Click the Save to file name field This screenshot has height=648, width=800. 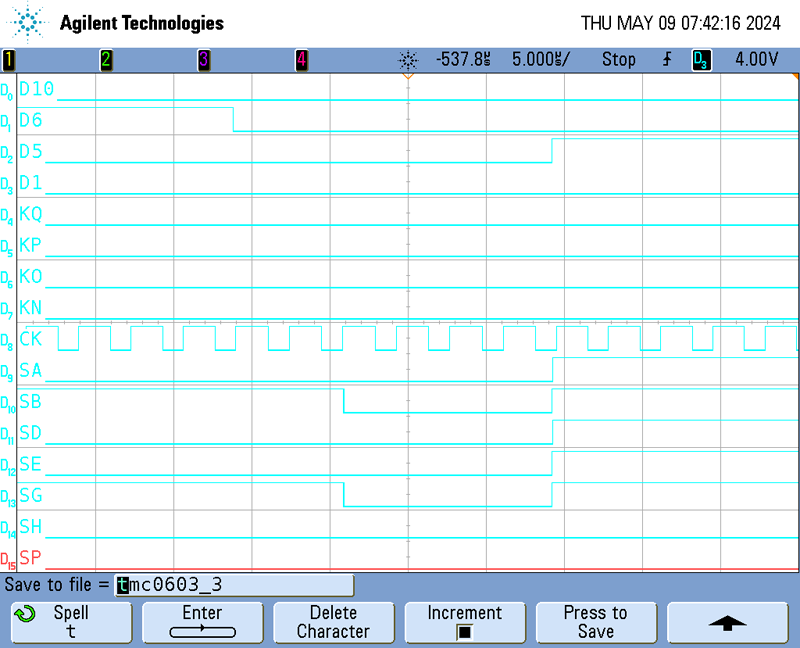click(x=234, y=585)
